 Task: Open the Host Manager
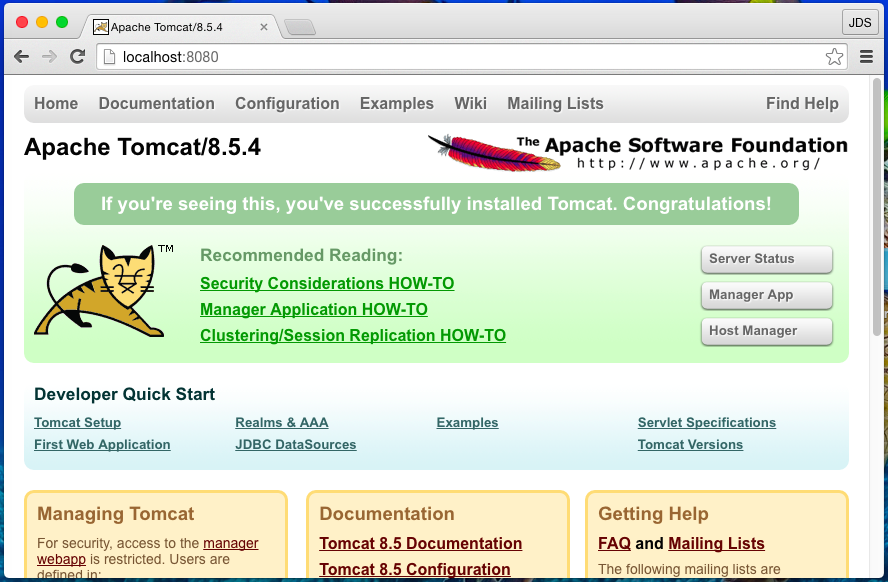point(766,331)
